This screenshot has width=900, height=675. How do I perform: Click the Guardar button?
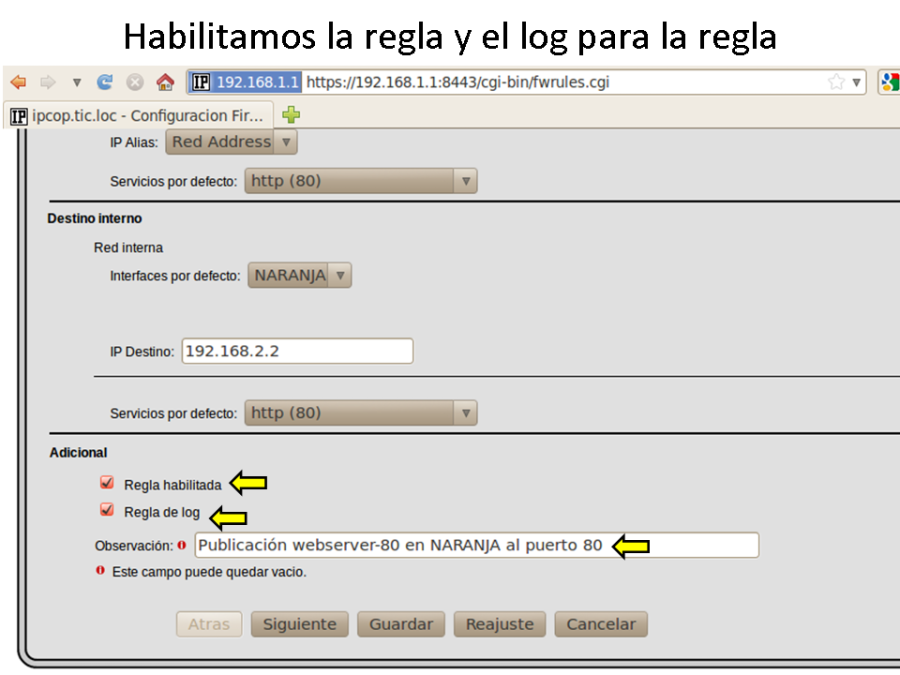click(x=400, y=623)
